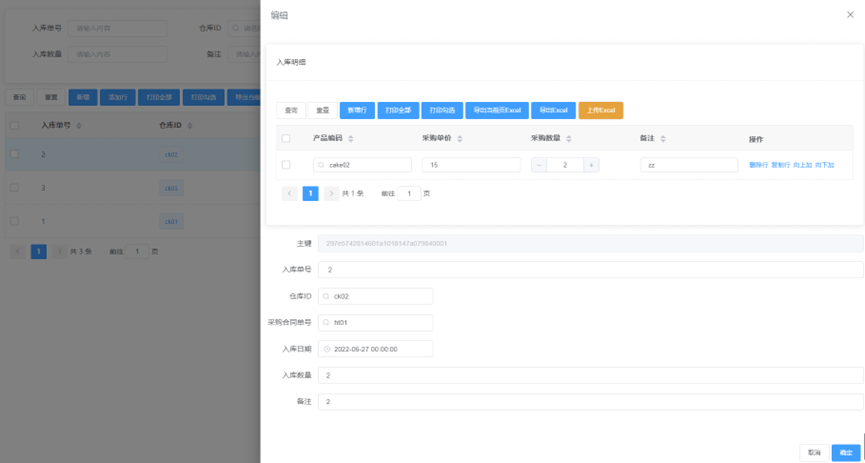The height and width of the screenshot is (463, 865).
Task: Sort background list by 仓库ID
Action: tap(190, 126)
